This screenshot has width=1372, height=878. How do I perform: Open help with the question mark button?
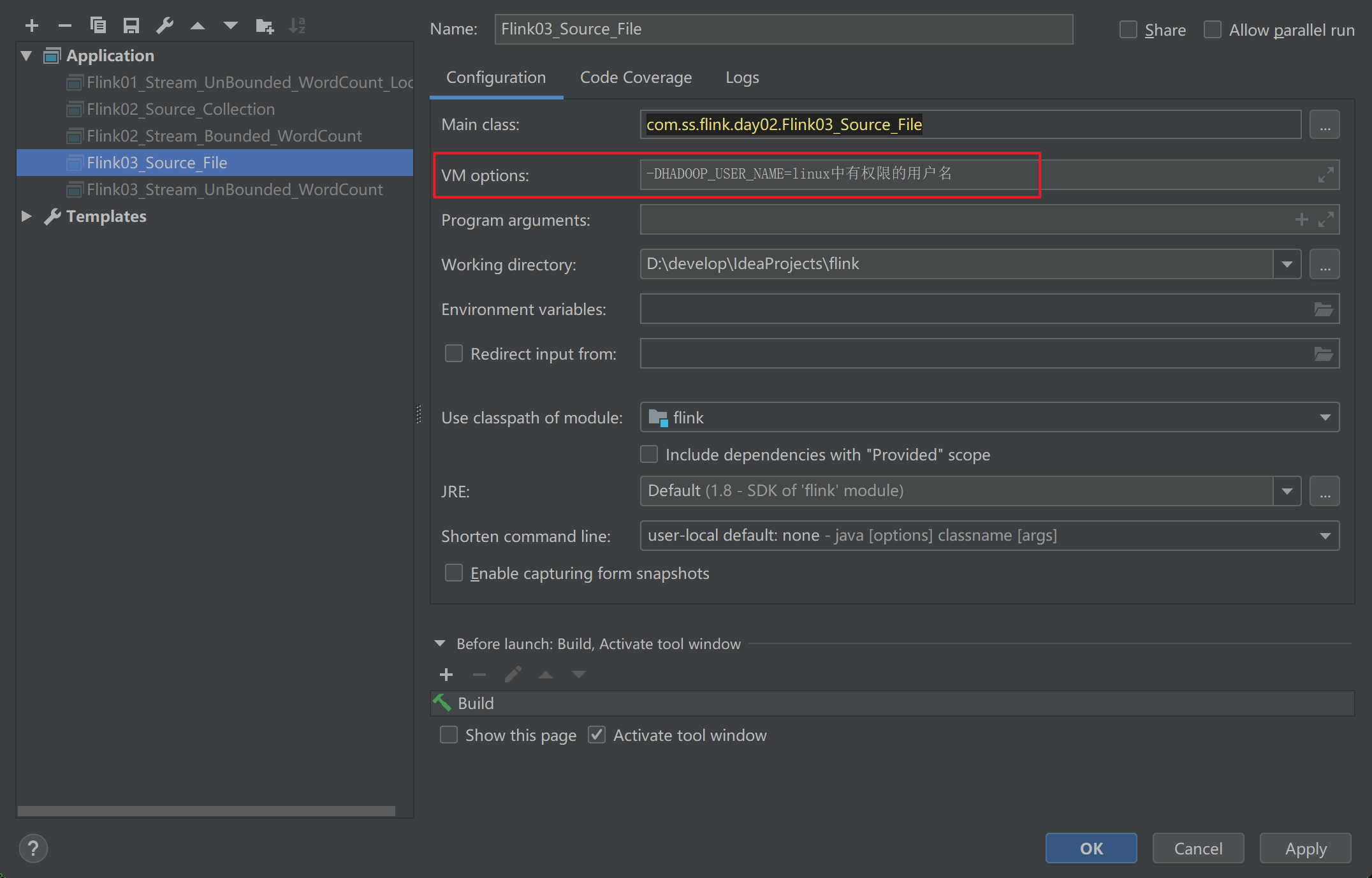tap(33, 848)
